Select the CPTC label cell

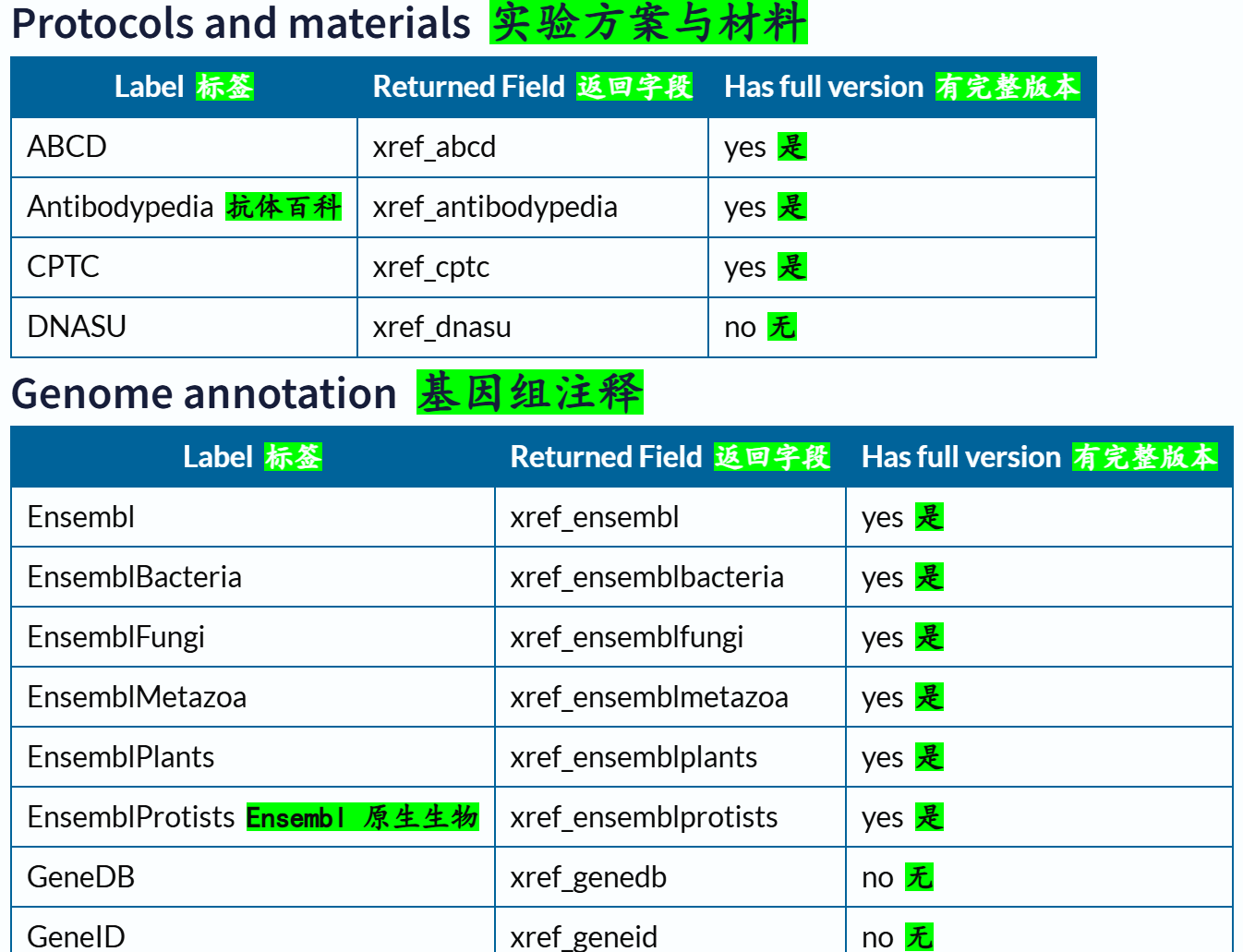coord(184,268)
